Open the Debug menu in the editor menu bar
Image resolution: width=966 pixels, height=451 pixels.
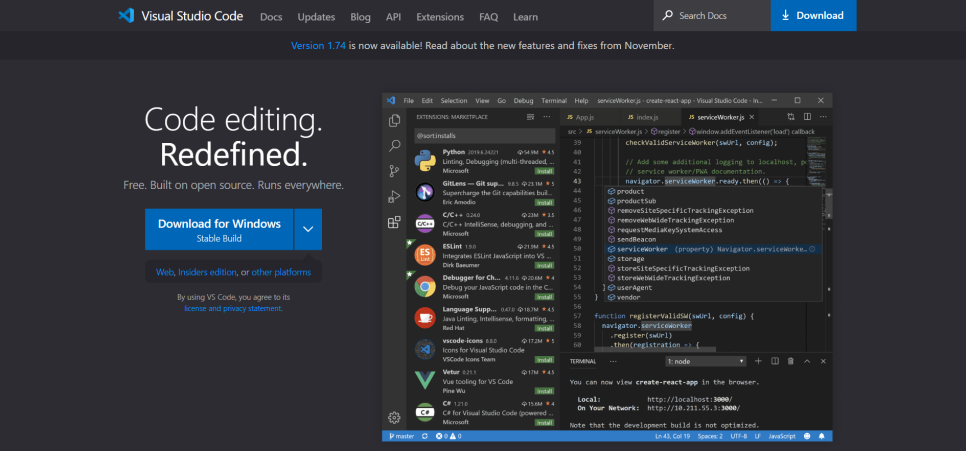click(x=524, y=100)
